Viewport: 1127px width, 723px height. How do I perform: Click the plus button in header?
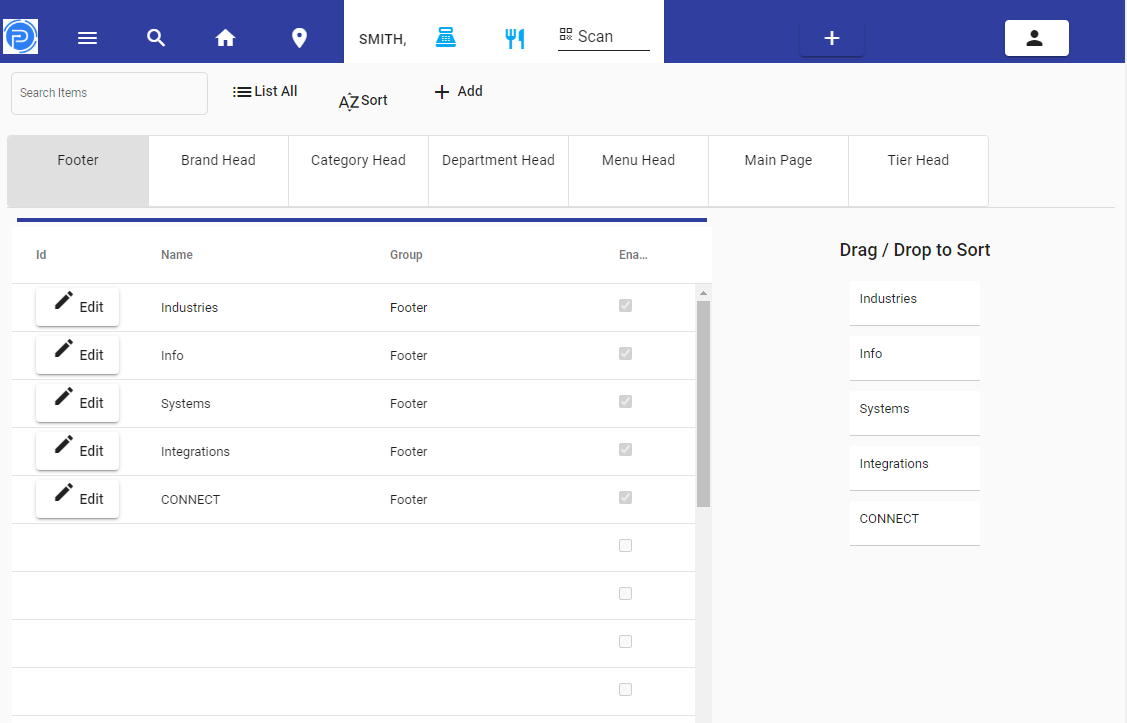tap(832, 38)
